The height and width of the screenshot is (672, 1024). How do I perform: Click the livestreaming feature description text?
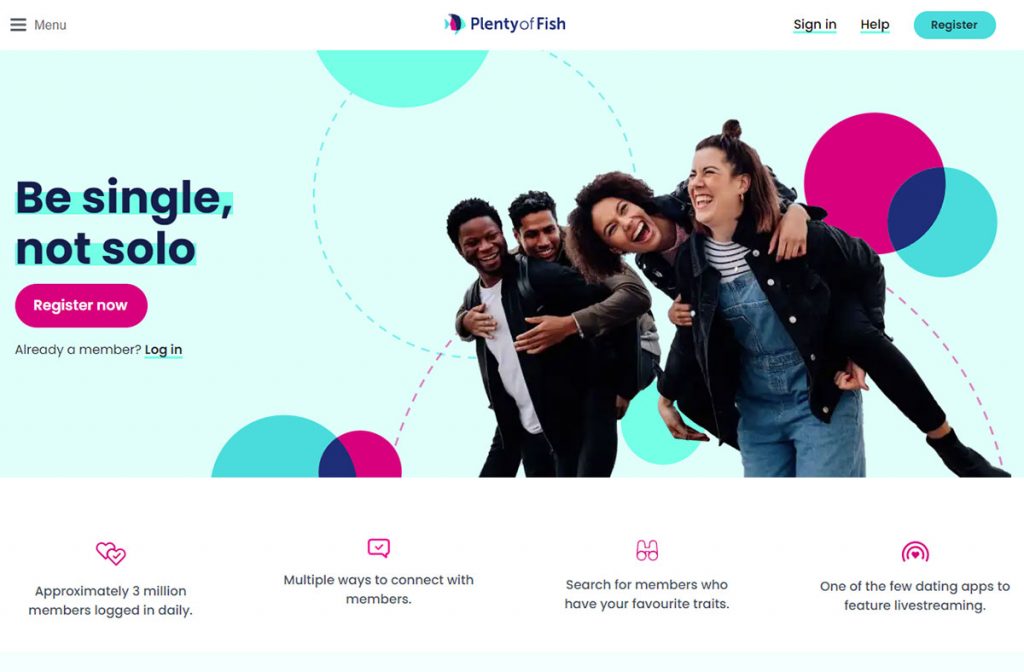pos(915,596)
